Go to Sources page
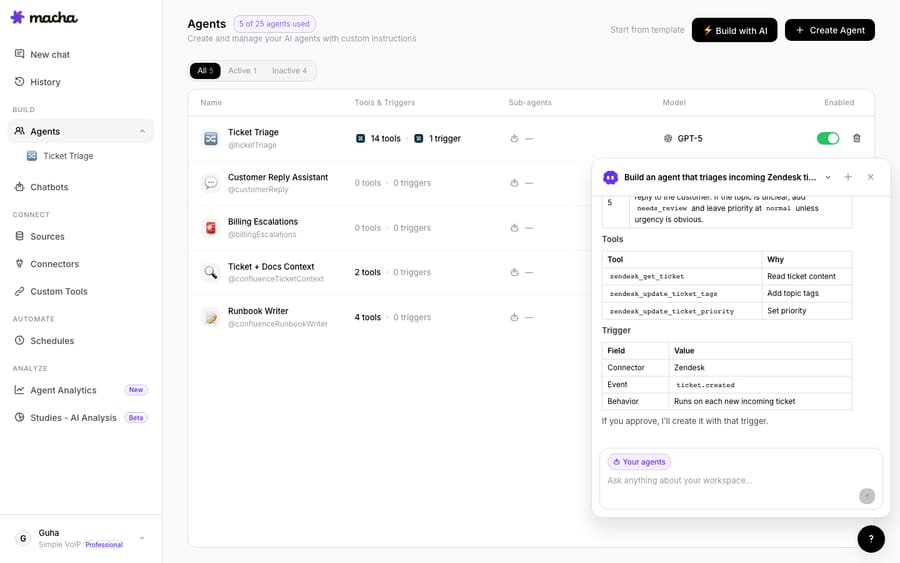900x563 pixels. 47,236
